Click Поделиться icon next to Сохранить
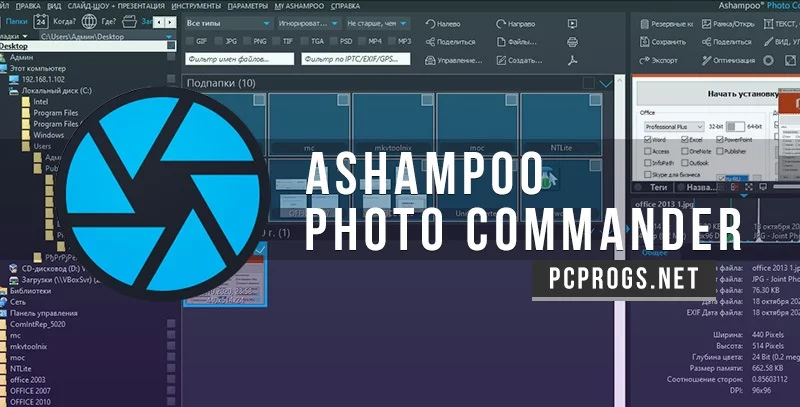The height and width of the screenshot is (407, 800). (x=706, y=42)
